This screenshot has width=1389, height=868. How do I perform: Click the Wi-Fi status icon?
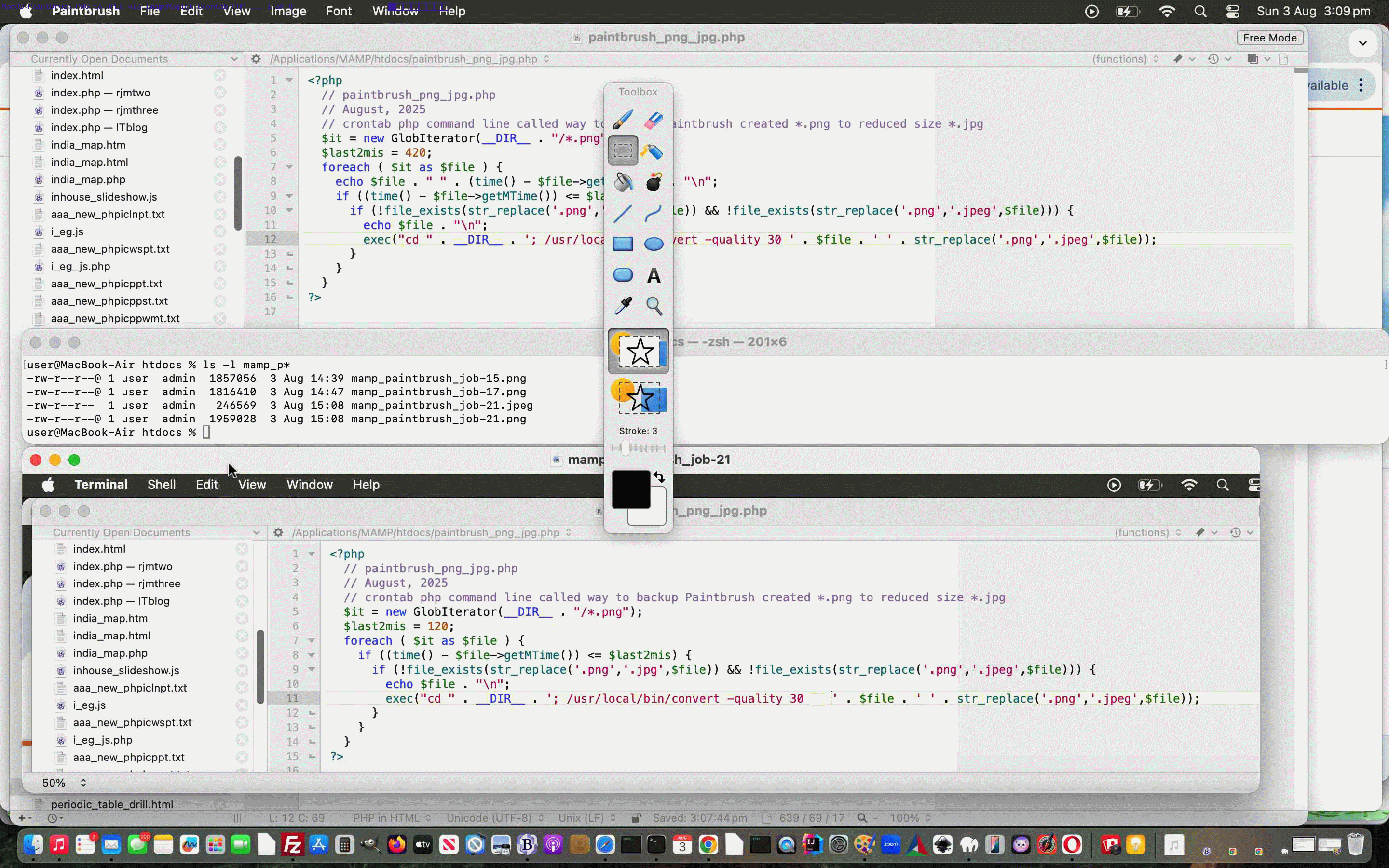(1167, 11)
